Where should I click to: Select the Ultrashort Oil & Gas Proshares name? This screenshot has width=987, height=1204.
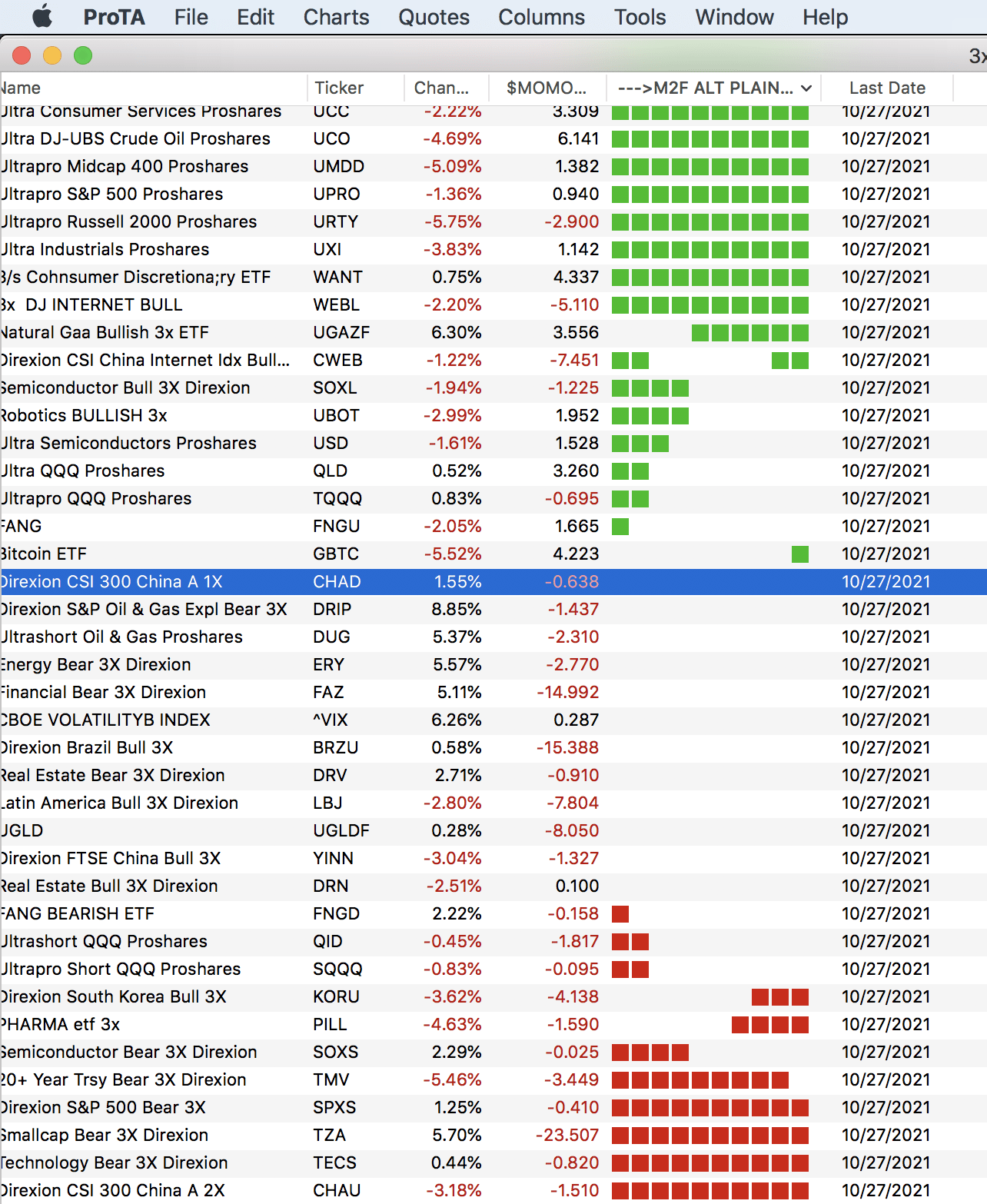click(x=121, y=637)
